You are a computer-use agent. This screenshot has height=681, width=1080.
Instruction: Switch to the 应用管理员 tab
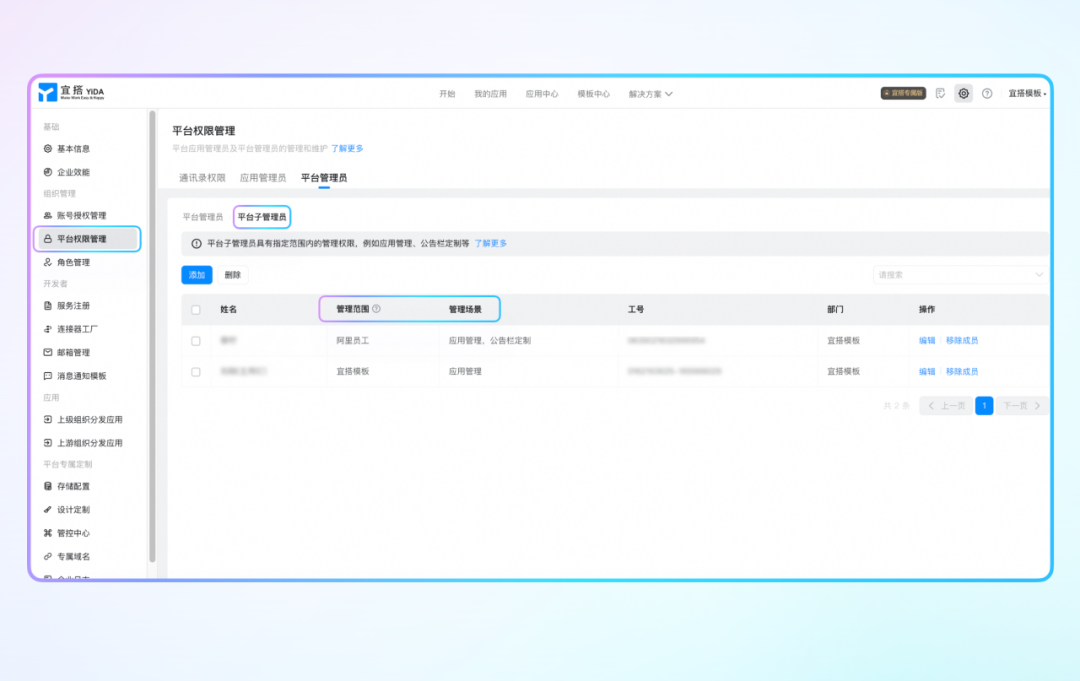click(263, 178)
